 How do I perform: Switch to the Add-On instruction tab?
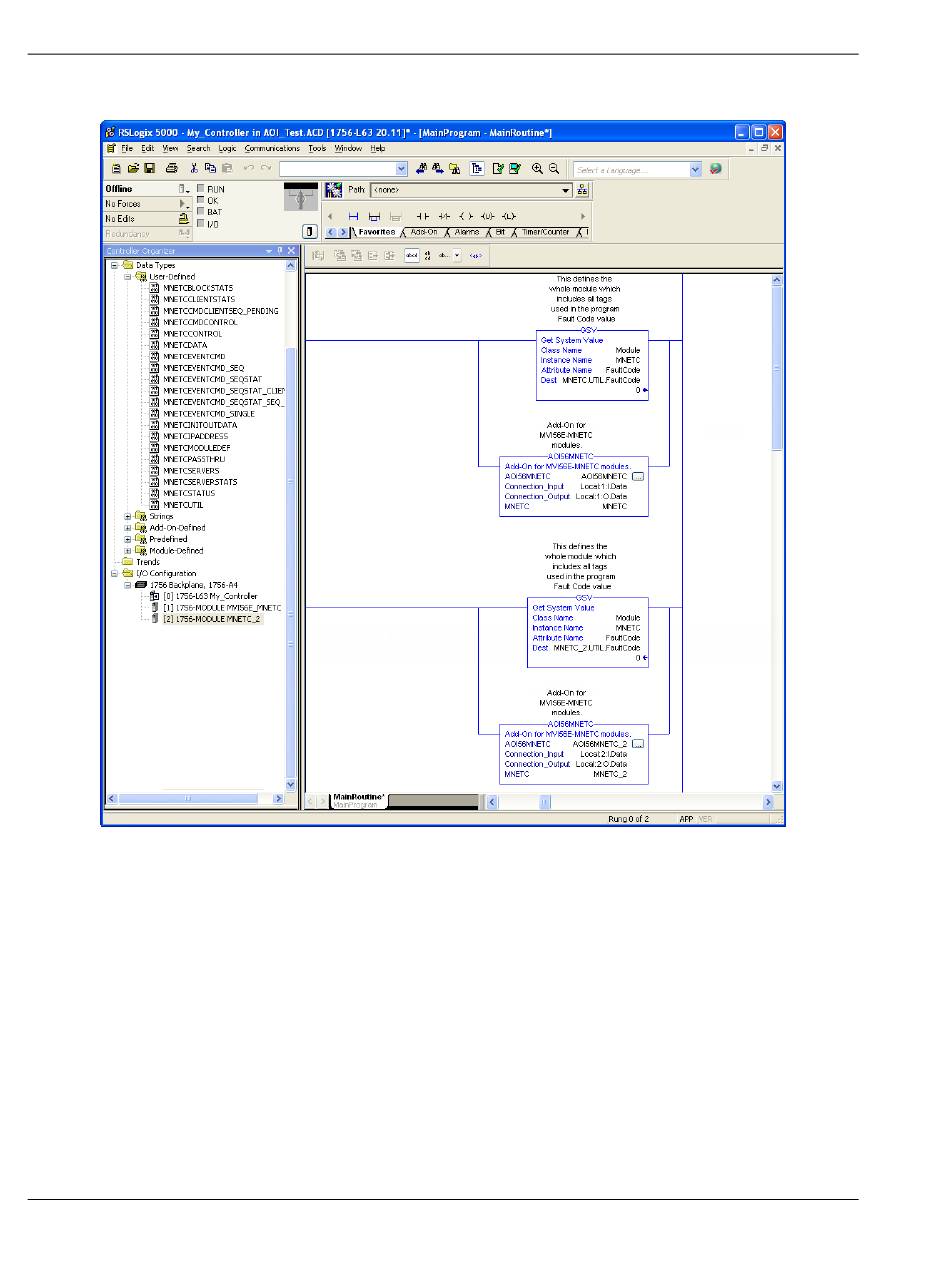tap(424, 232)
